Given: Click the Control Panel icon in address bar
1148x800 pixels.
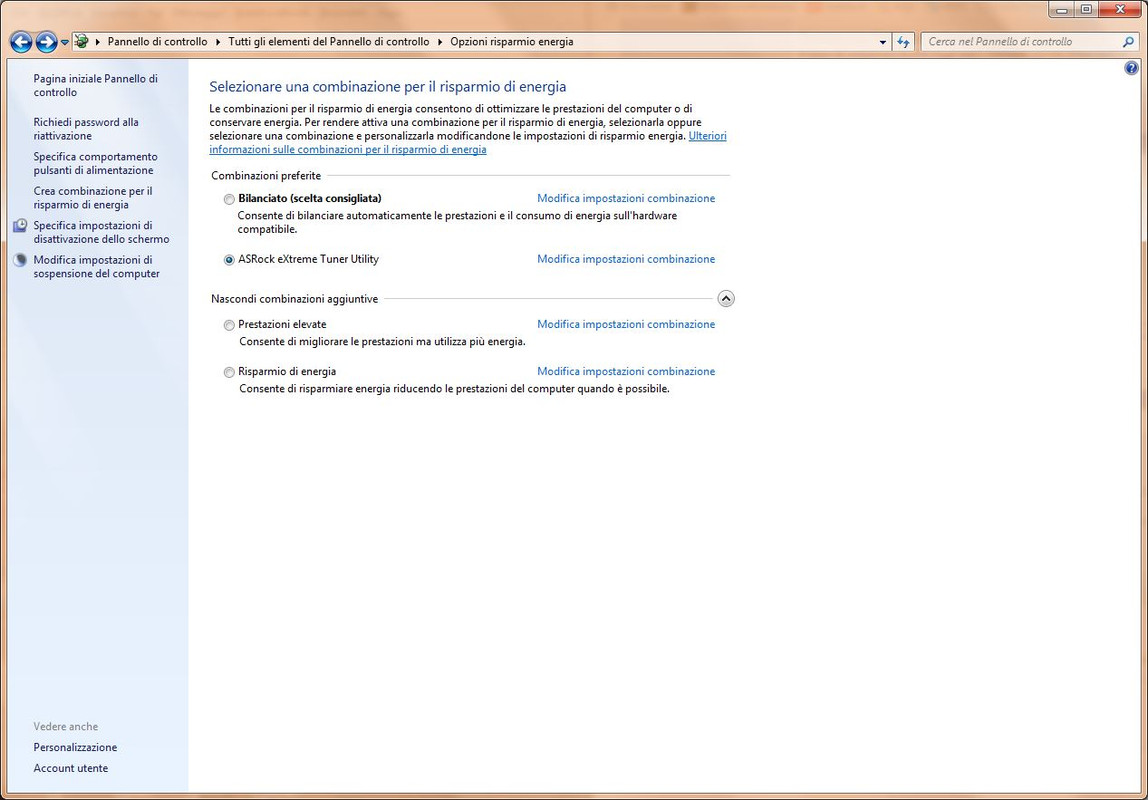Looking at the screenshot, I should pos(81,42).
